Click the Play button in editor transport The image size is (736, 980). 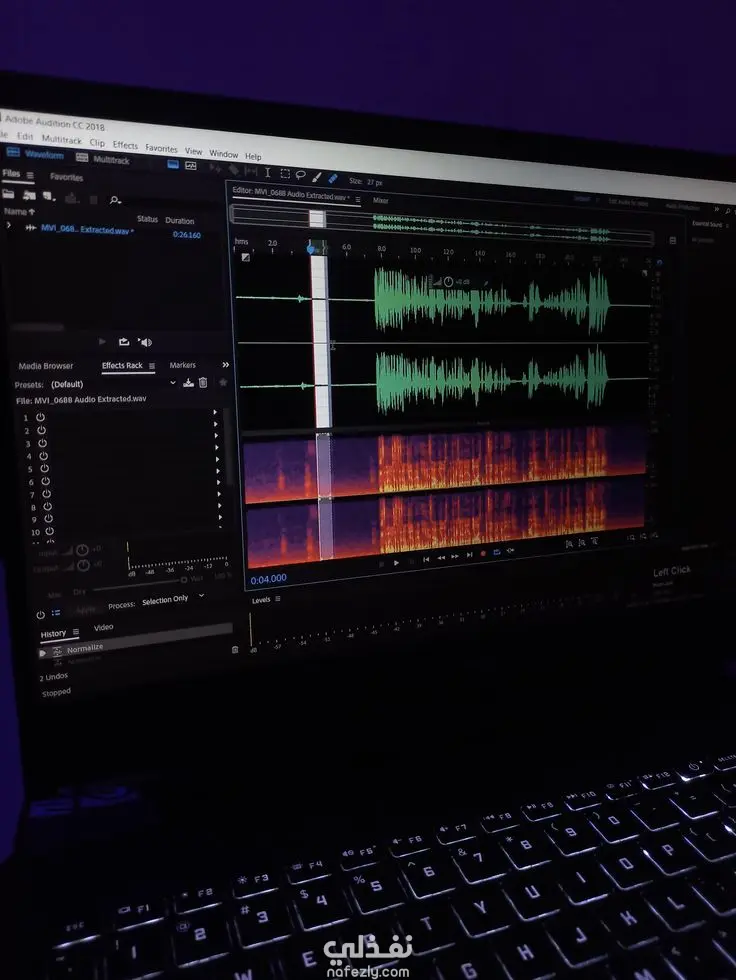coord(396,562)
